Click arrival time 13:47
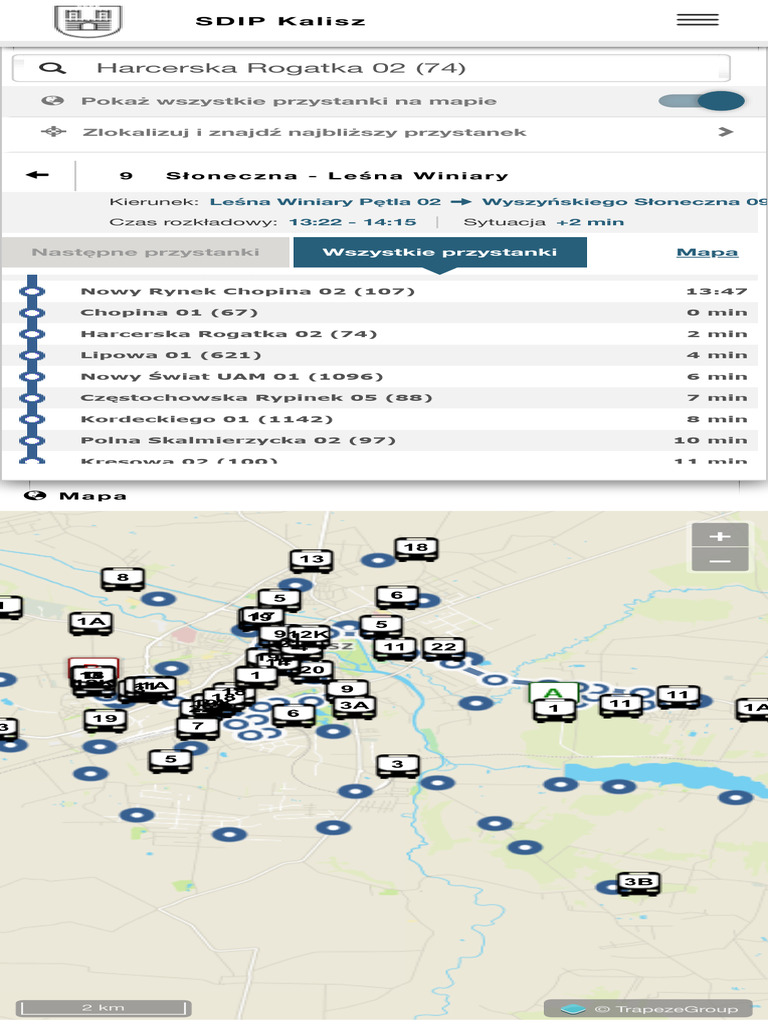Screen dimensions: 768x1024 click(716, 291)
